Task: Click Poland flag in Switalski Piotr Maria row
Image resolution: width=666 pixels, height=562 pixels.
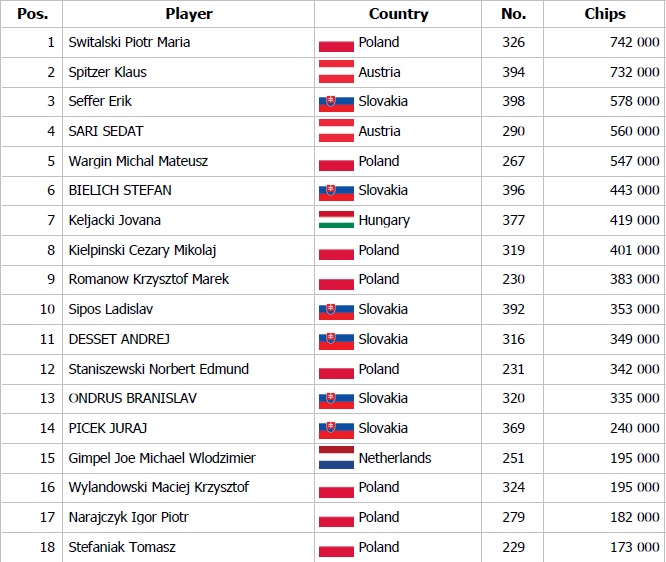Action: click(336, 44)
